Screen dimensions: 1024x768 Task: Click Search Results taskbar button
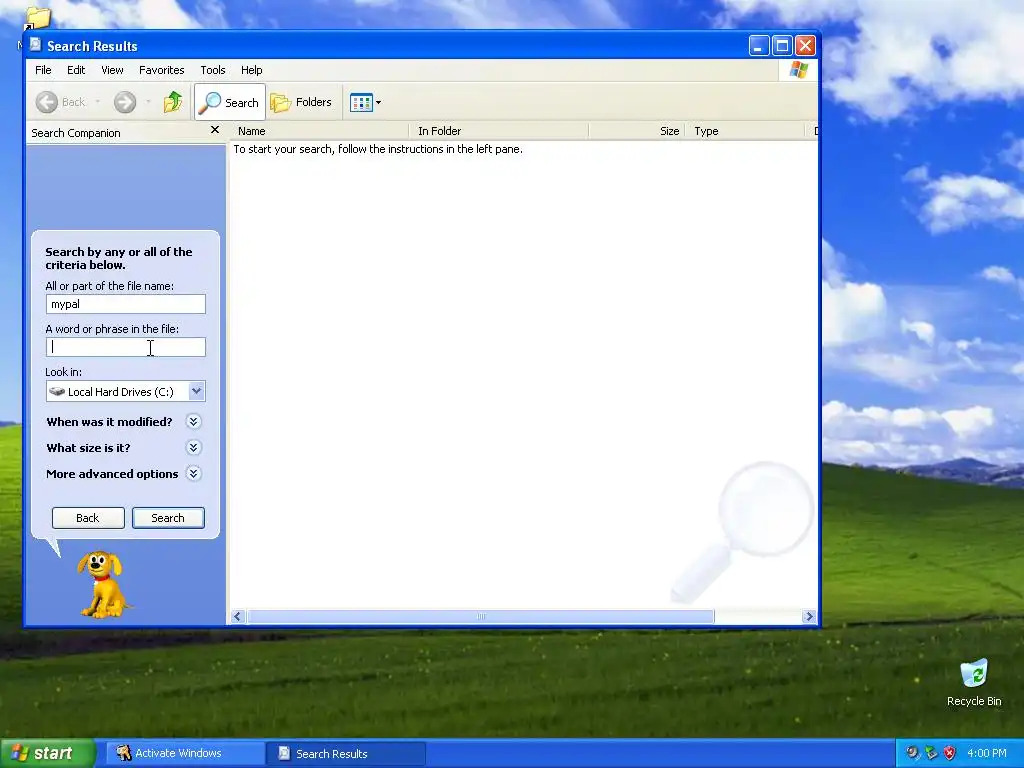coord(346,753)
